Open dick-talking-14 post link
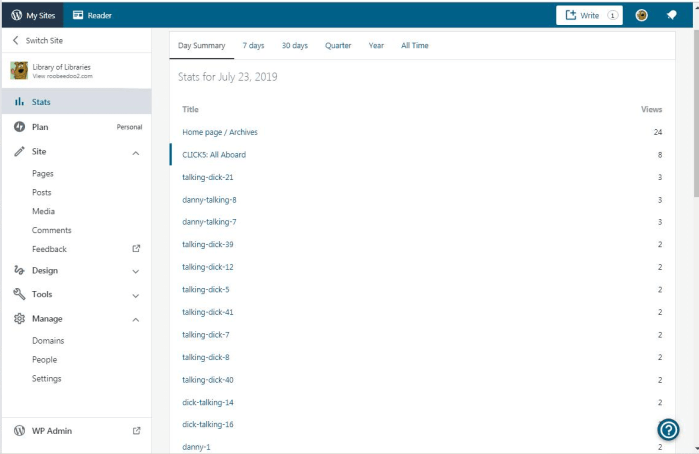 click(x=208, y=402)
